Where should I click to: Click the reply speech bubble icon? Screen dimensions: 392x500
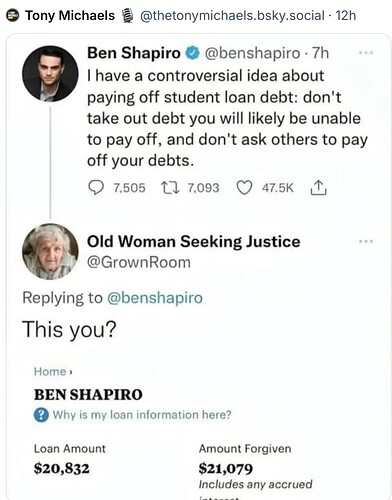tap(96, 188)
